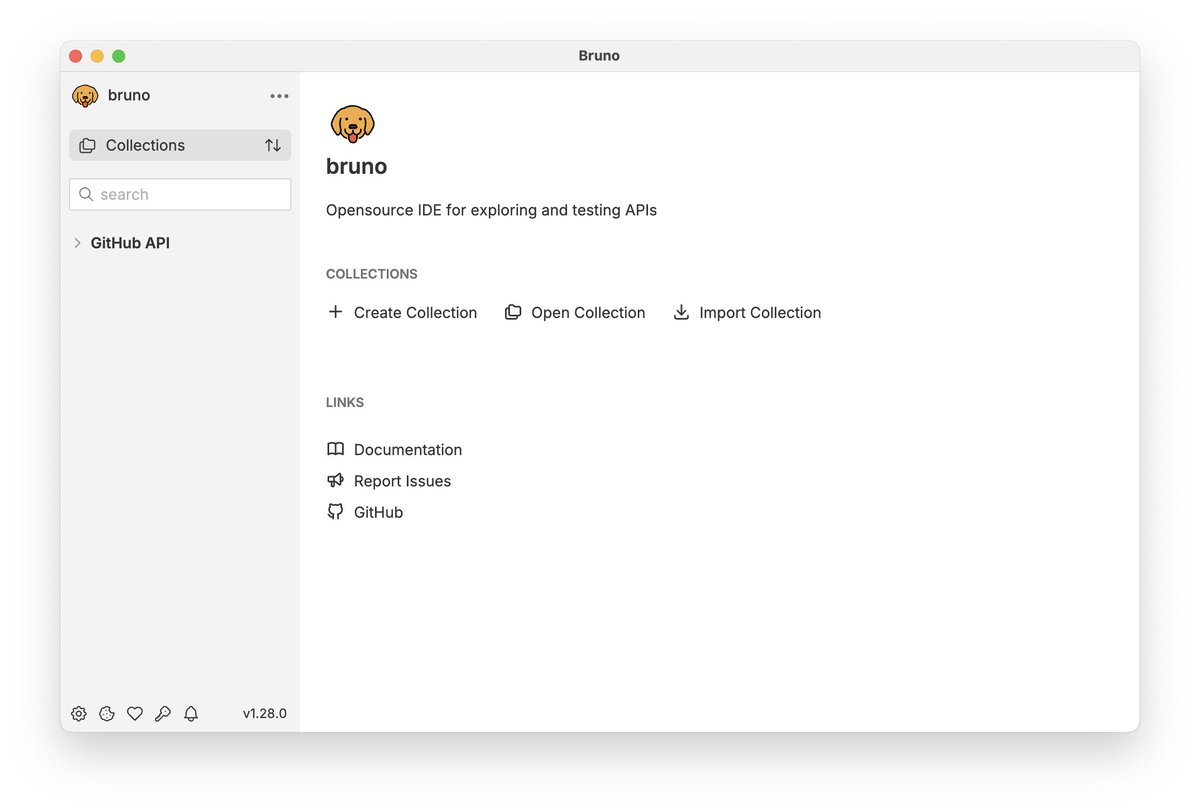Open notifications with the bell icon
Screen dimensions: 1200x812
pos(191,714)
